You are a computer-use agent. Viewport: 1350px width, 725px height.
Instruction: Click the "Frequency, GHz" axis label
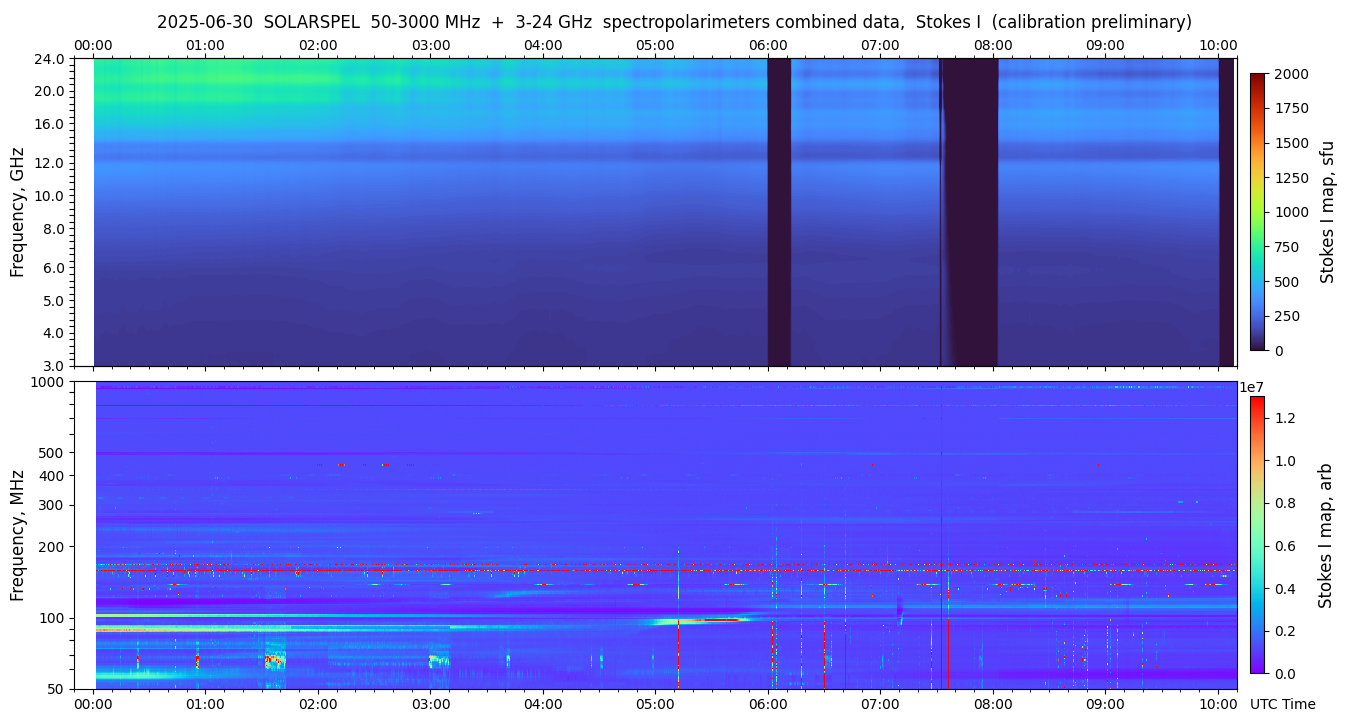tap(17, 212)
